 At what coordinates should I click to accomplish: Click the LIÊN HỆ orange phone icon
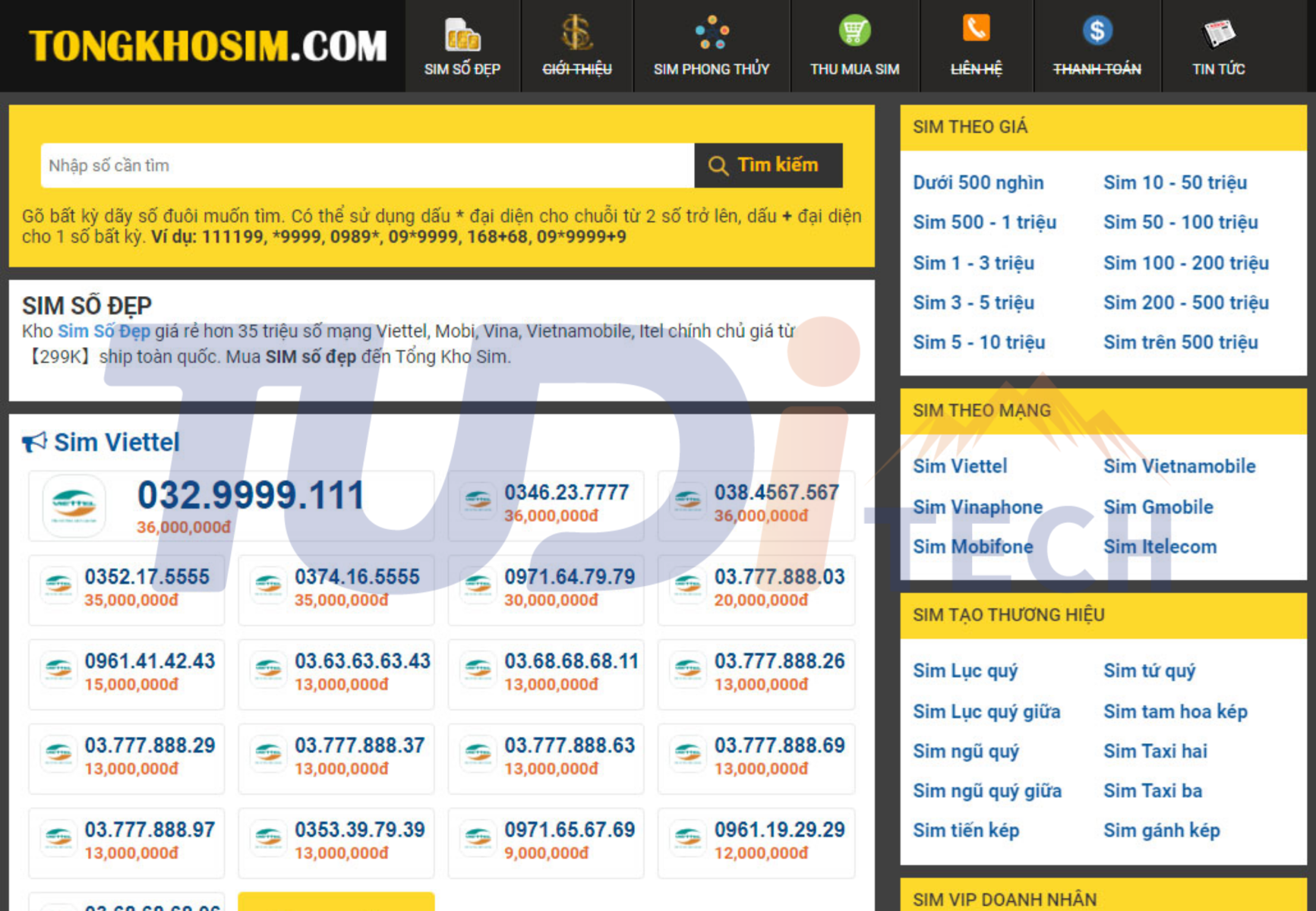click(976, 29)
